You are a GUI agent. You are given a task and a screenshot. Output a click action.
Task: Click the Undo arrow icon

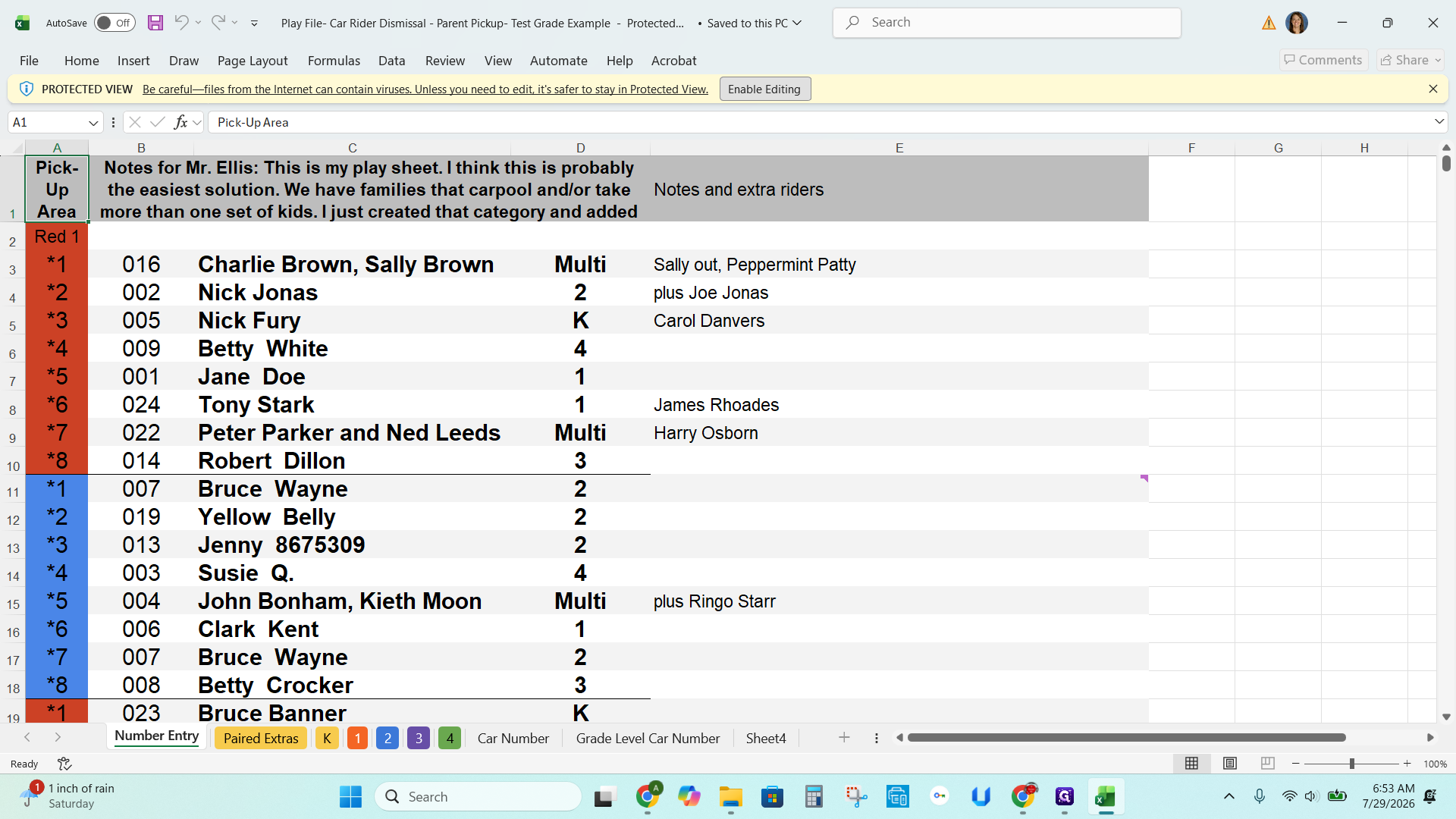[x=180, y=23]
